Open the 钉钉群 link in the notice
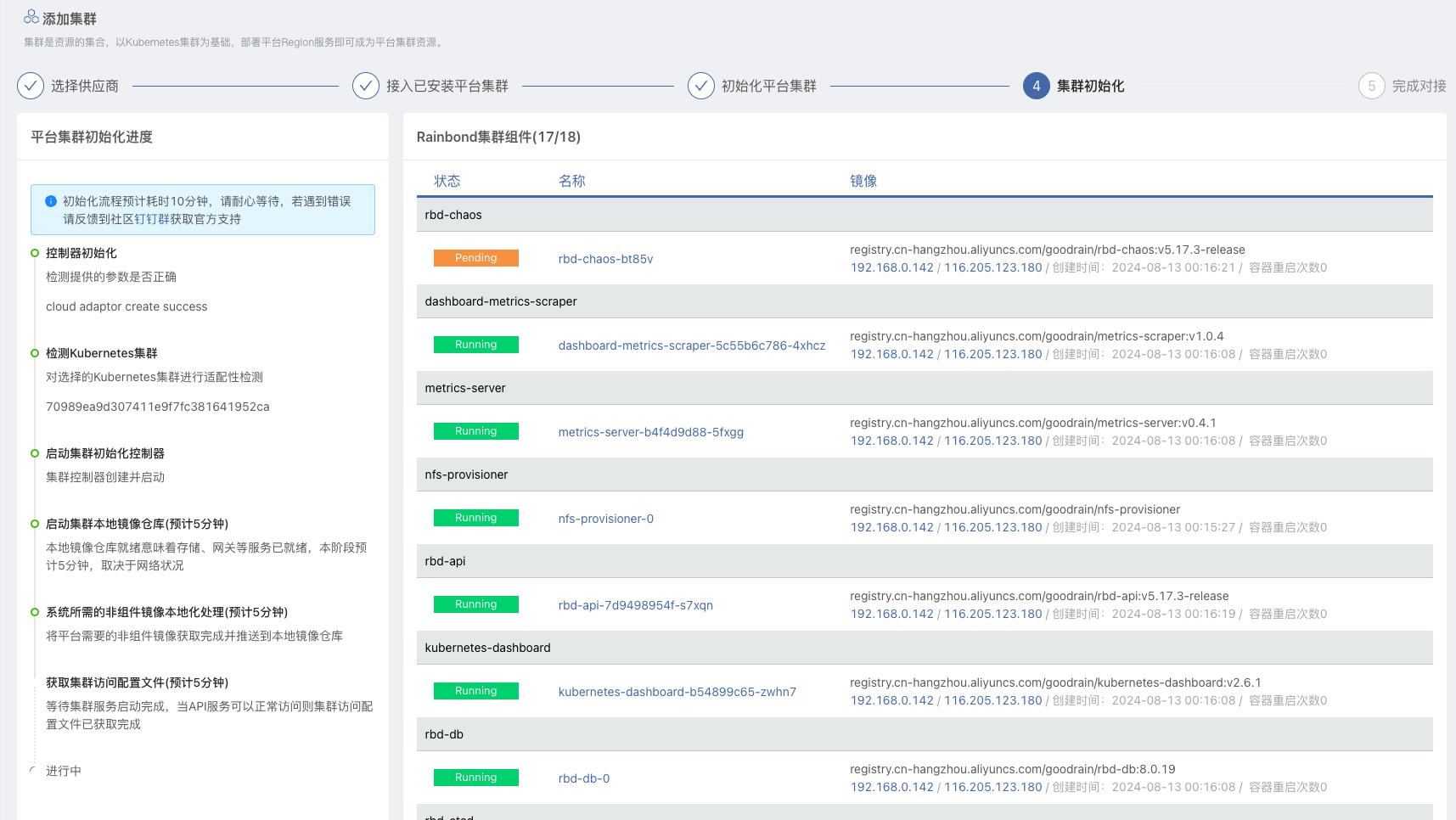This screenshot has height=820, width=1456. click(x=152, y=219)
